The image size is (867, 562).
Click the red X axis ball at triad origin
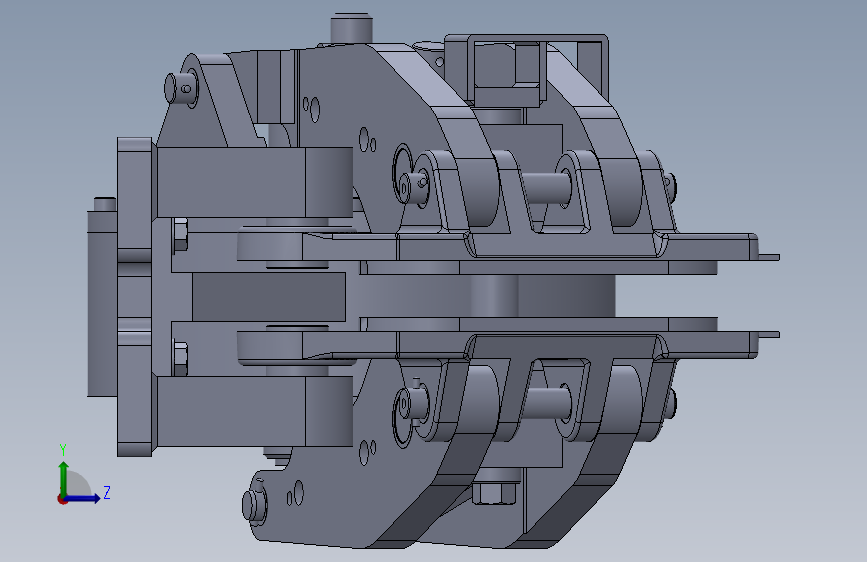click(x=62, y=499)
